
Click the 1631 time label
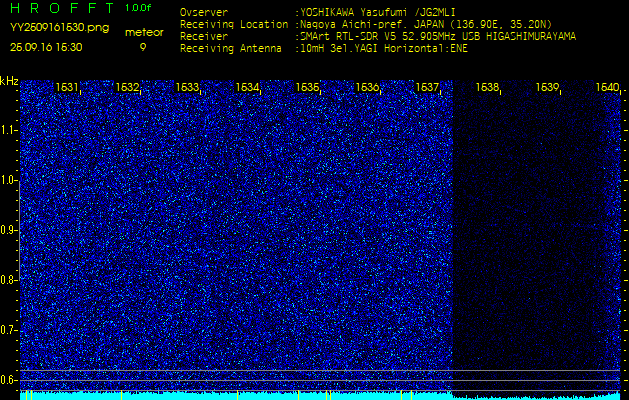[x=67, y=87]
